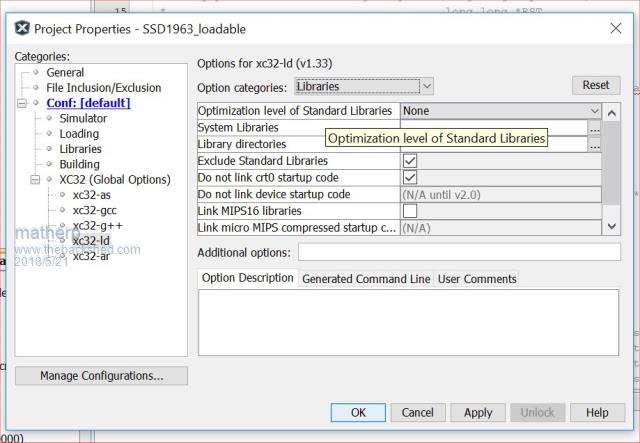Screen dimensions: 640x443
Task: Click the option description text area
Action: 409,323
